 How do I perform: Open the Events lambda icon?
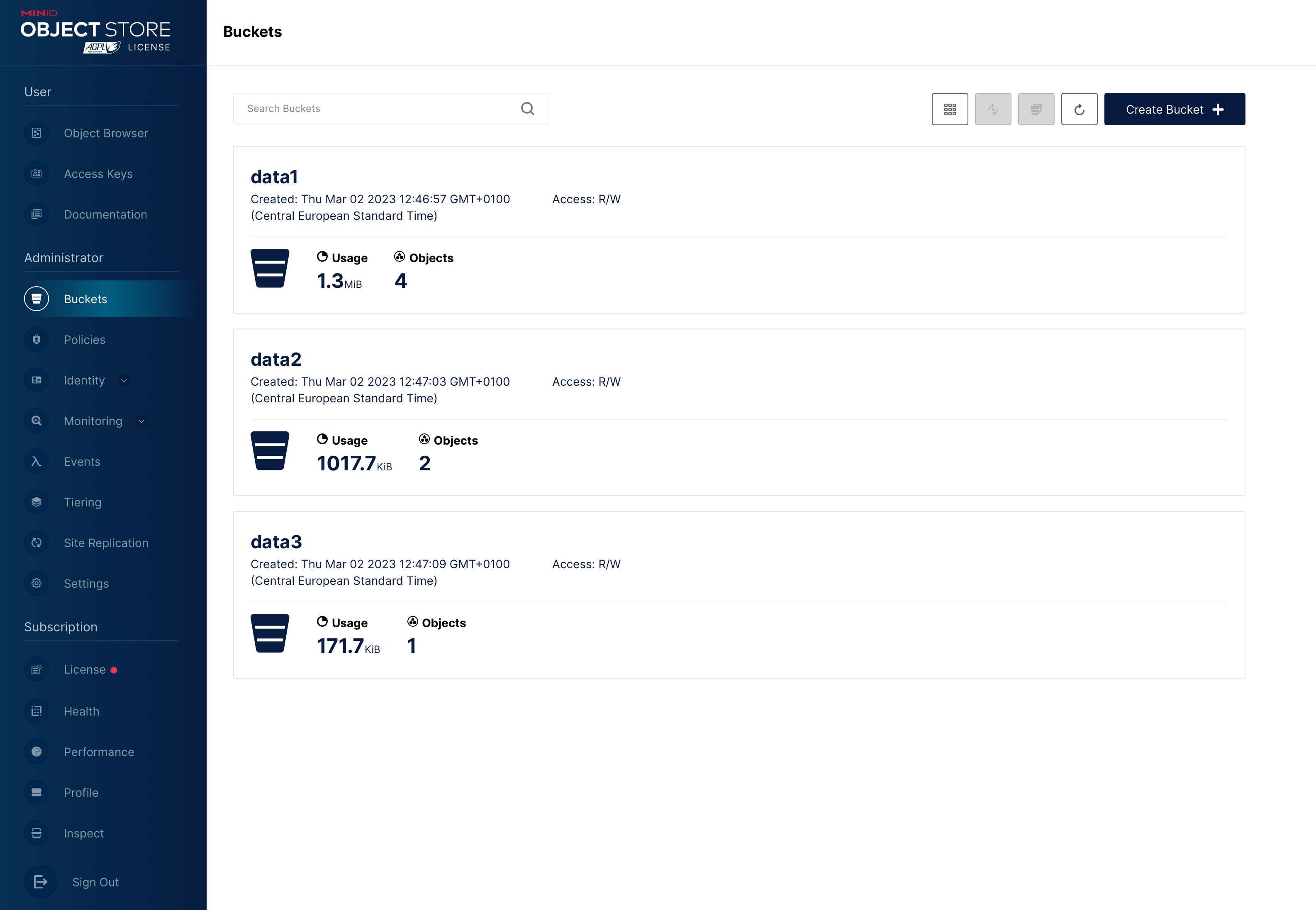coord(37,461)
